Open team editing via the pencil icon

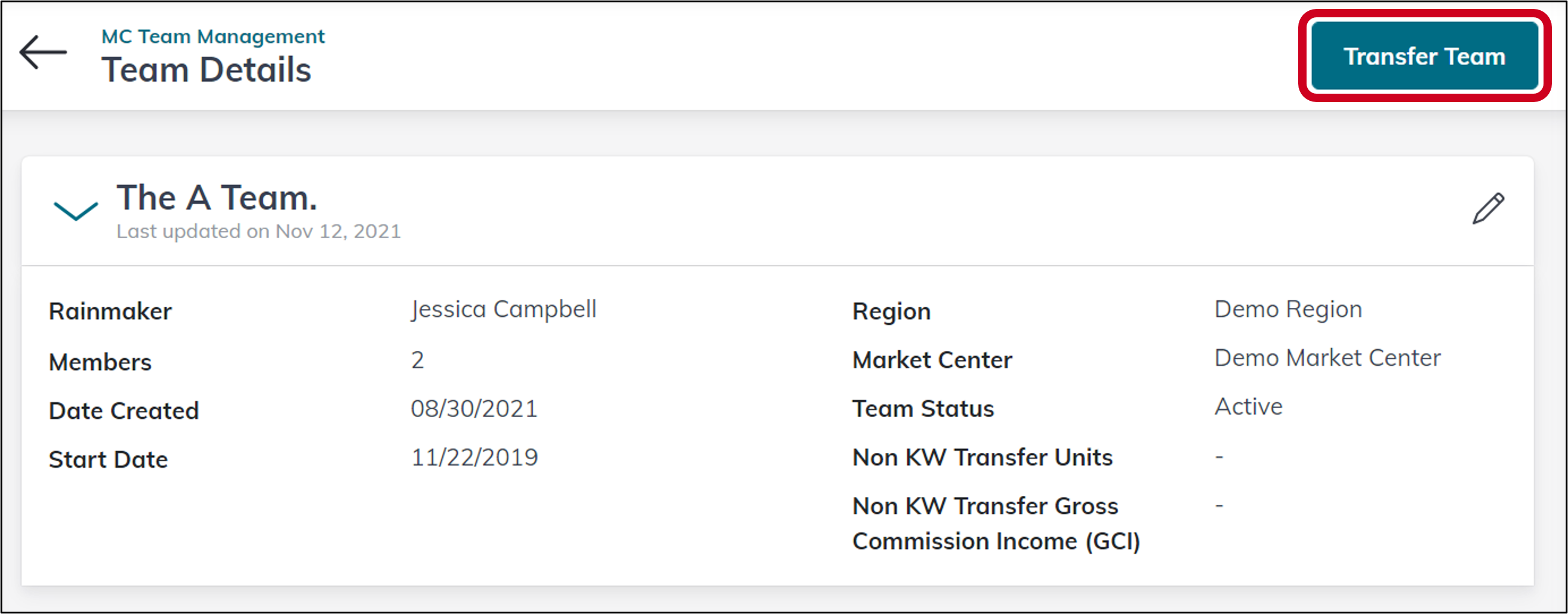point(1487,207)
